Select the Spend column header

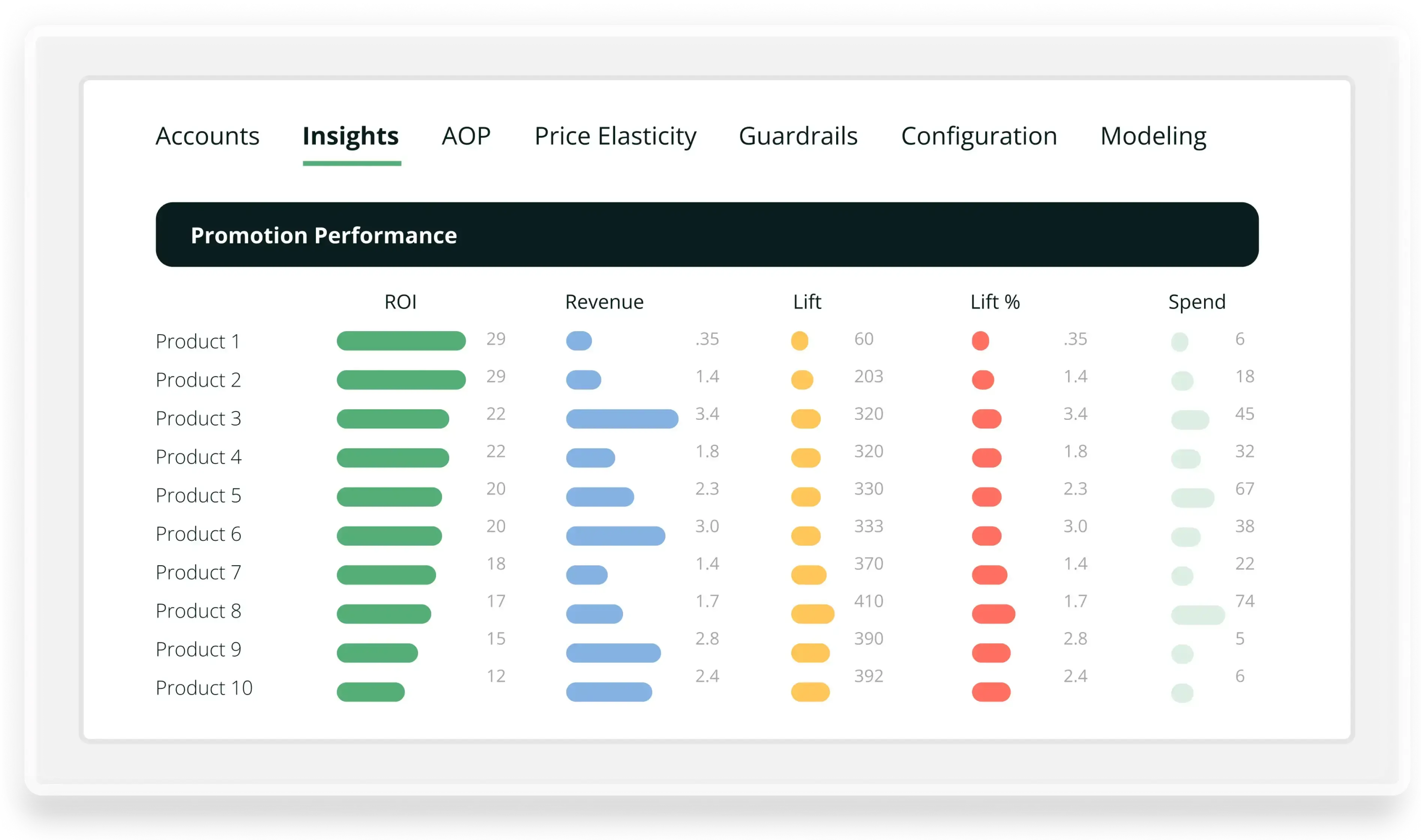(x=1196, y=302)
